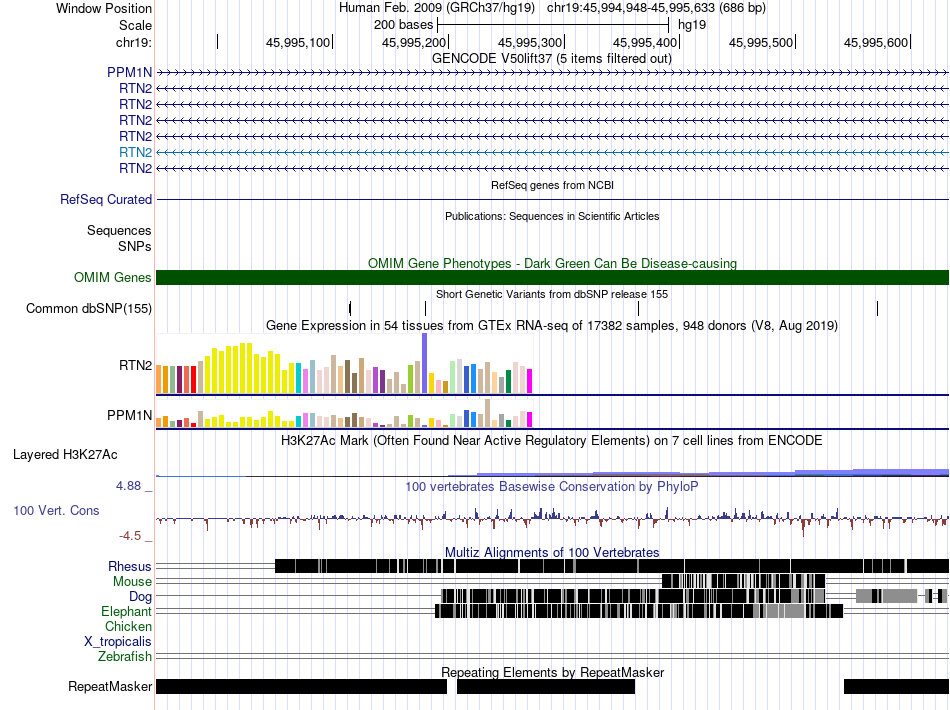Click the Rhesus alignment block row

coord(612,566)
